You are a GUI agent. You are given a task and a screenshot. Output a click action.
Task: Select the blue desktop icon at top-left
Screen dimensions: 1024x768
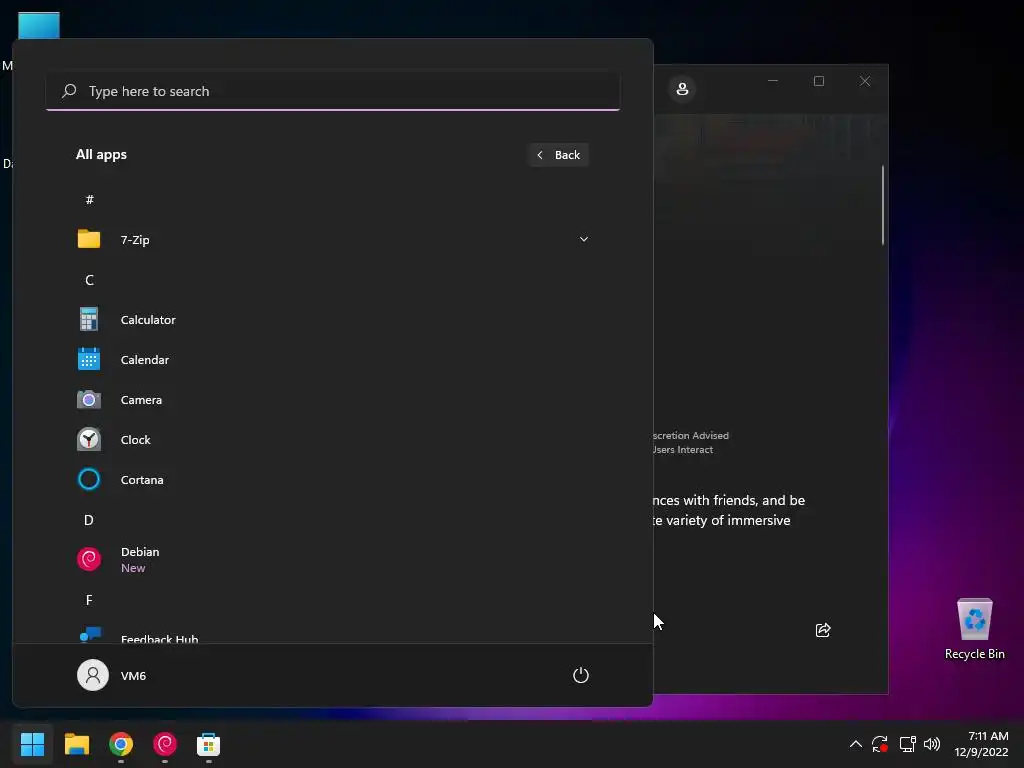click(39, 25)
